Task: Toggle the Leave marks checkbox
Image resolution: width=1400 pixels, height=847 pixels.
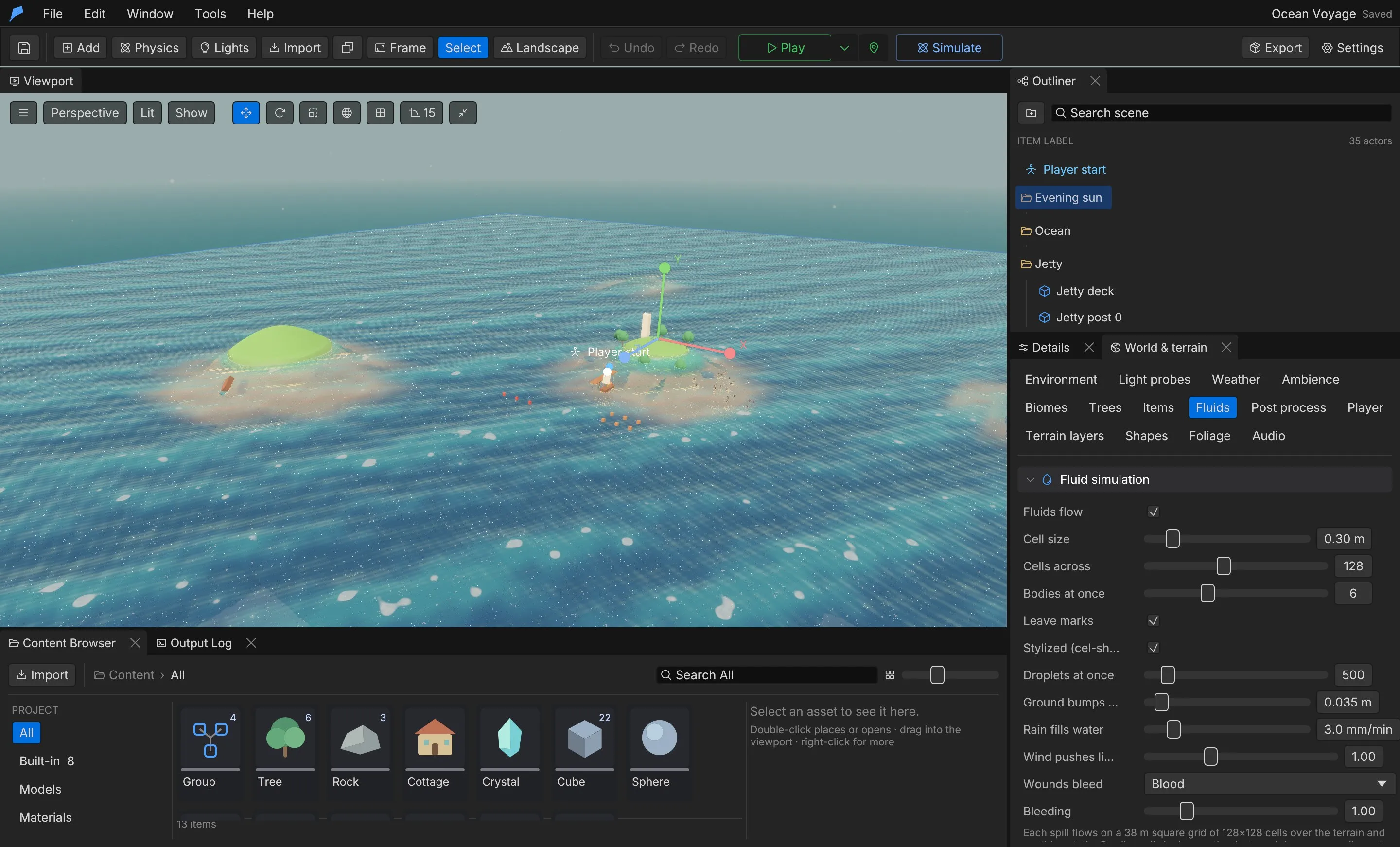Action: (1153, 620)
